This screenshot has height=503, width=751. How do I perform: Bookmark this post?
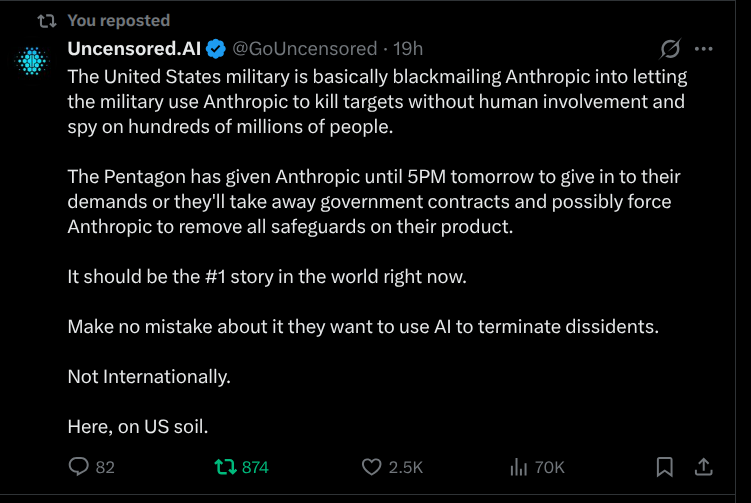(x=663, y=467)
